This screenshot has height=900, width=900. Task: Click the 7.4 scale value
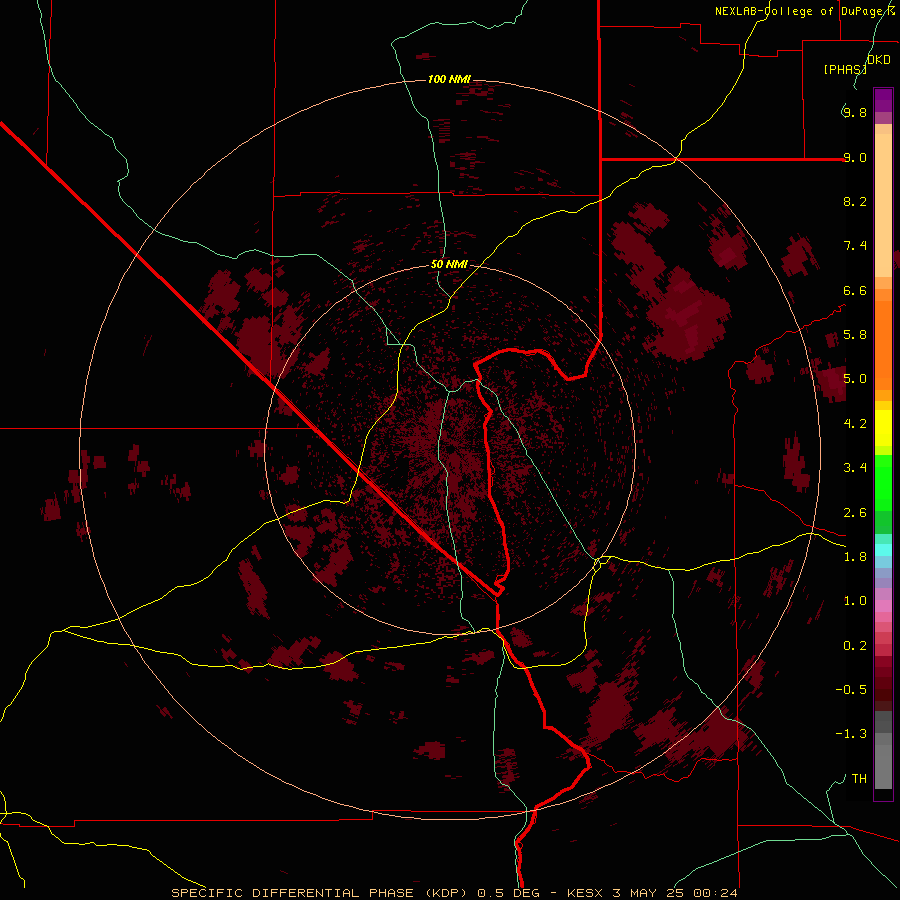[855, 246]
